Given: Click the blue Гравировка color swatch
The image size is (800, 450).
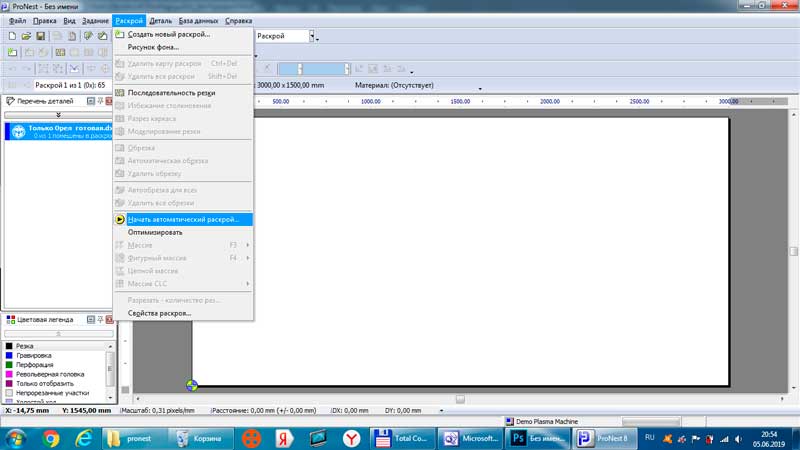Looking at the screenshot, I should click(9, 355).
